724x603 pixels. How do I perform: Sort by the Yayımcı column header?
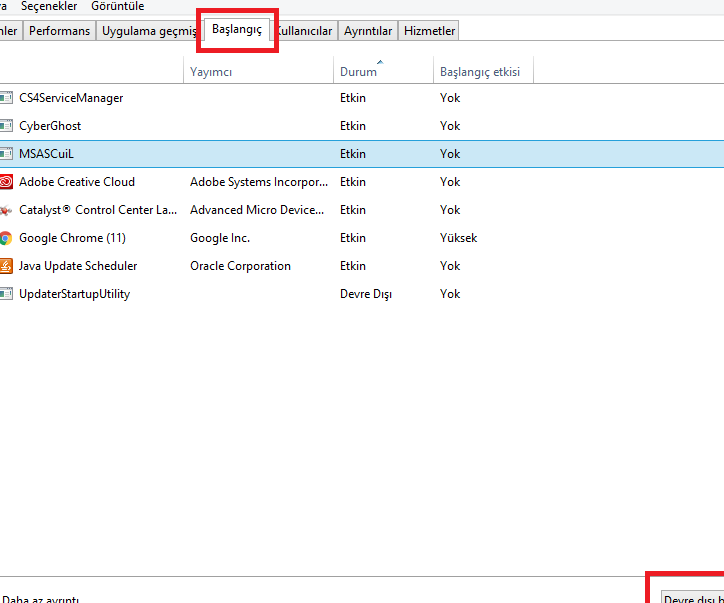(x=259, y=70)
